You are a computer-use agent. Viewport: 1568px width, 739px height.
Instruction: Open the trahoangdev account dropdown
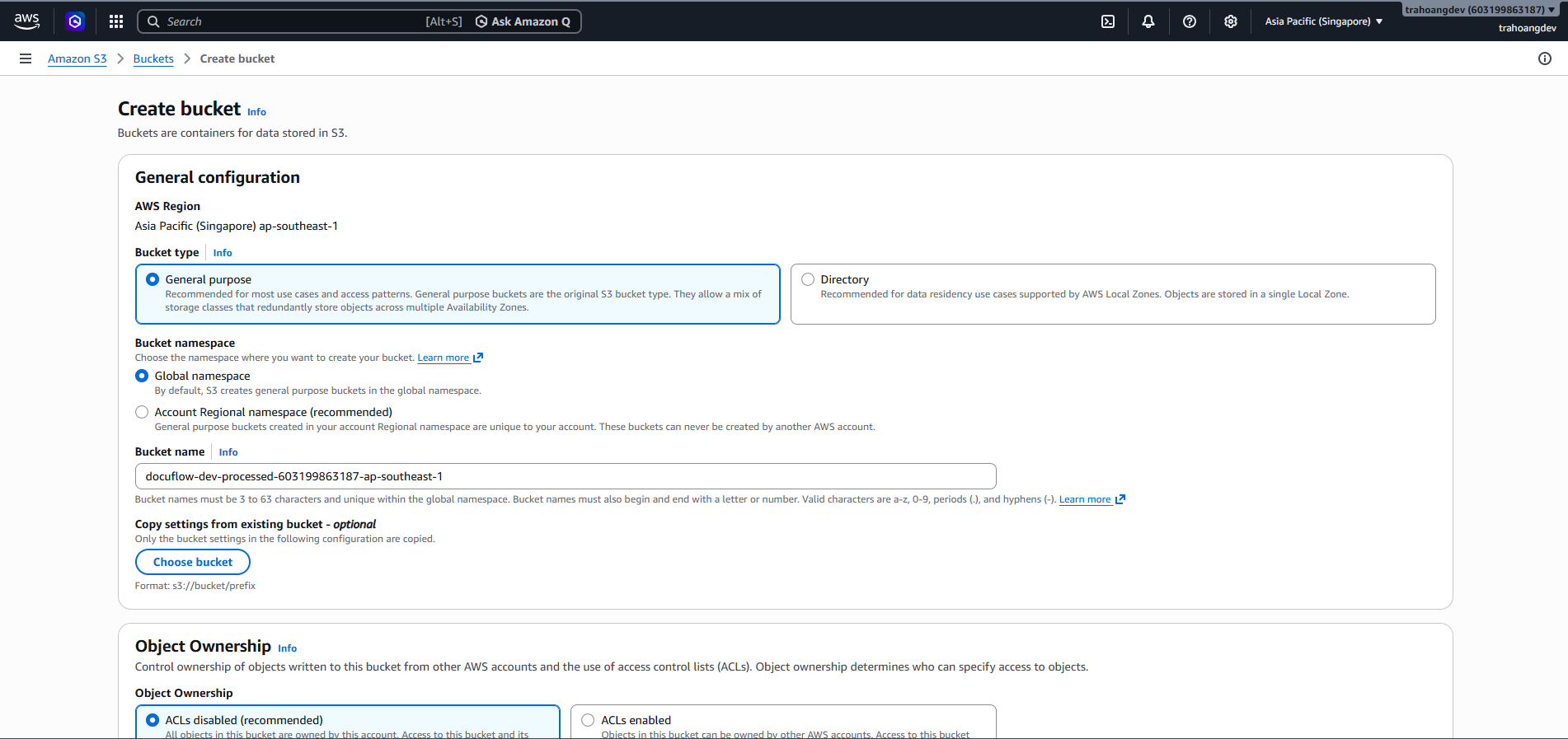[x=1481, y=10]
